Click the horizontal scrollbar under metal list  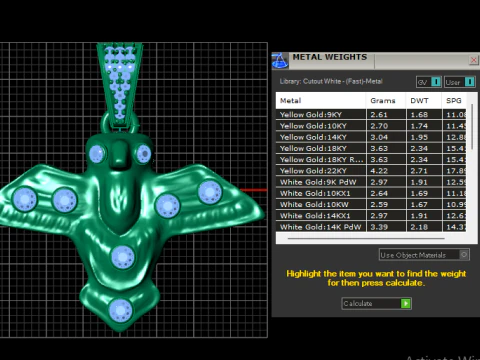(x=366, y=239)
